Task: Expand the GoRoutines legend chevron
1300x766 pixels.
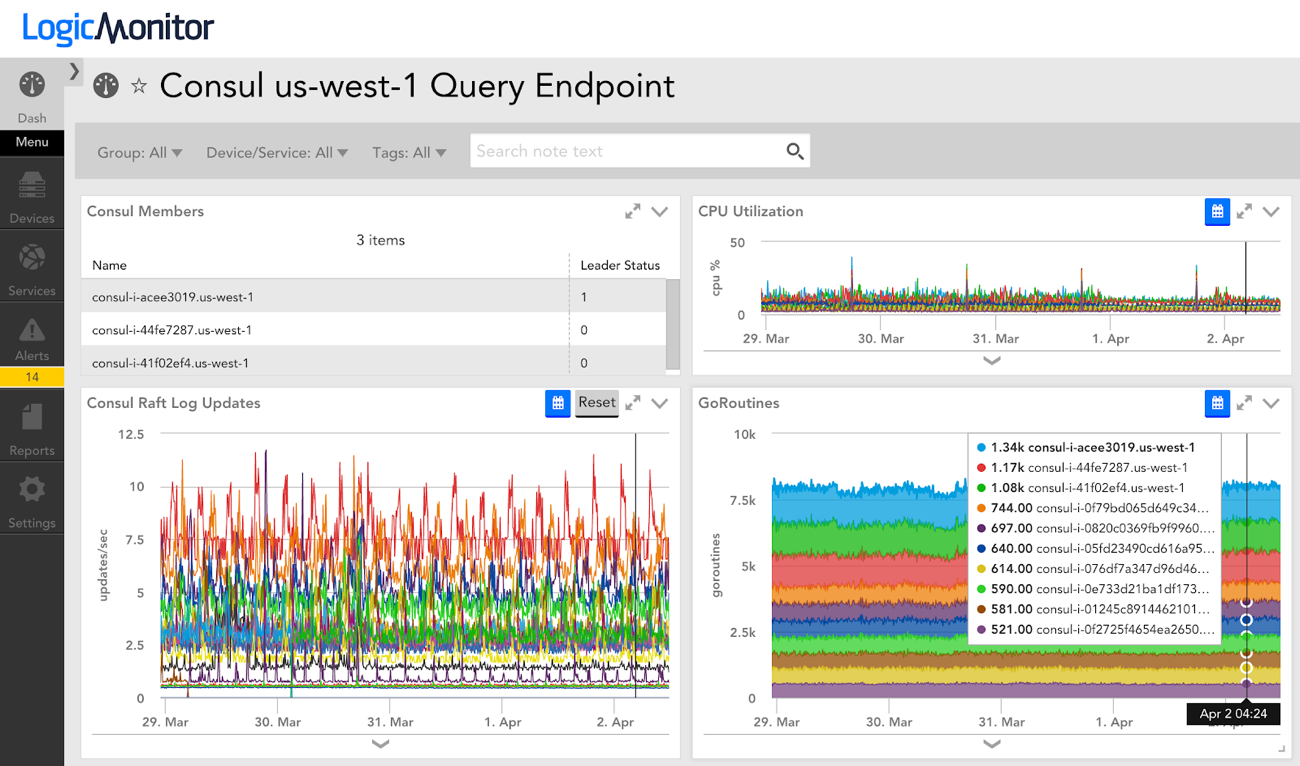Action: tap(991, 744)
